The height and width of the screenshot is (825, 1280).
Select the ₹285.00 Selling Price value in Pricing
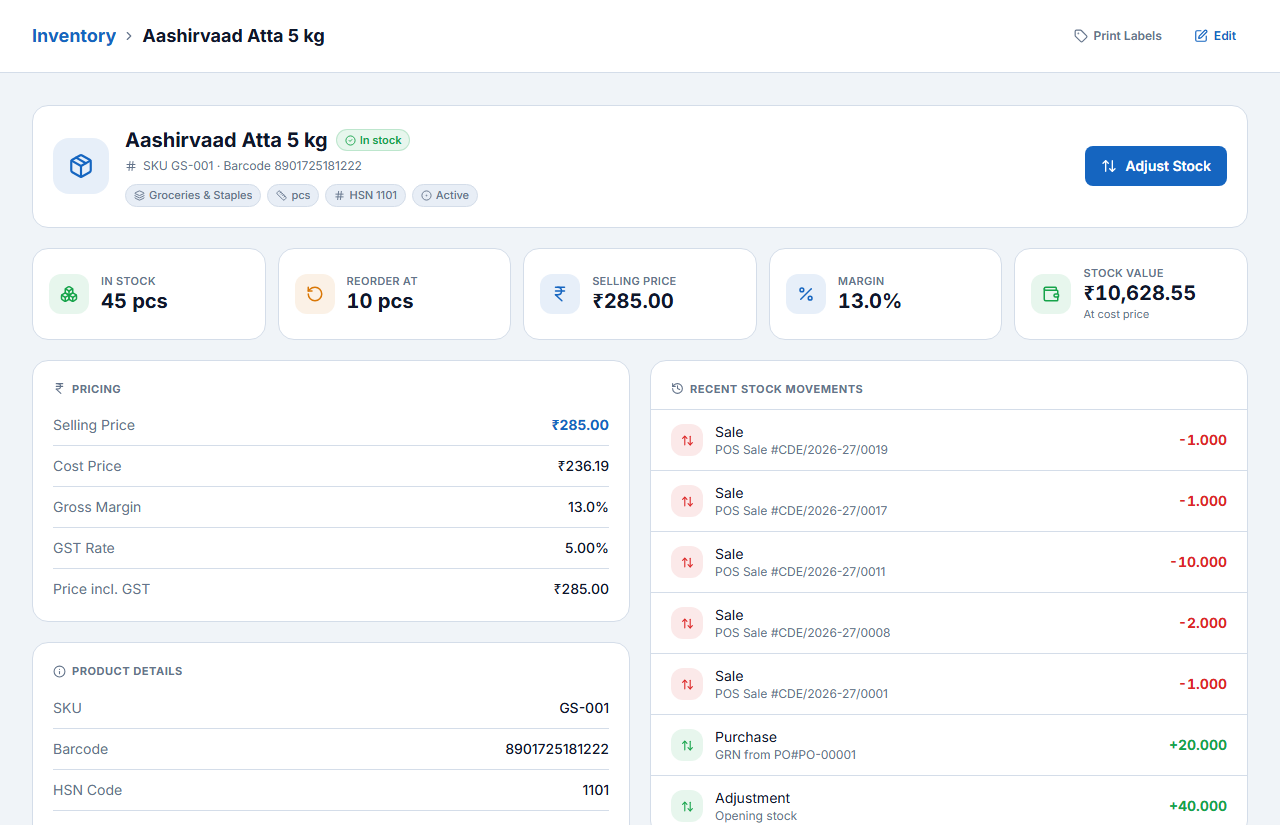click(580, 425)
